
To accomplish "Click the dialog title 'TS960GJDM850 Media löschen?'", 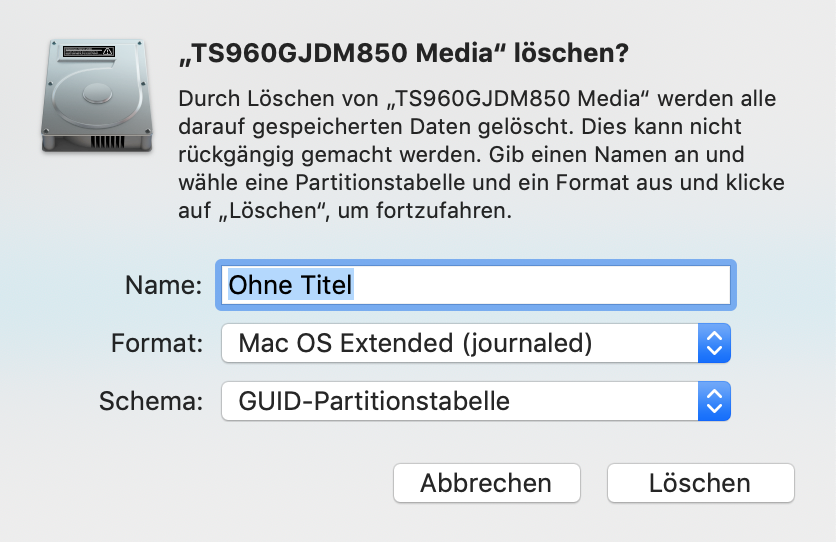I will (x=404, y=53).
